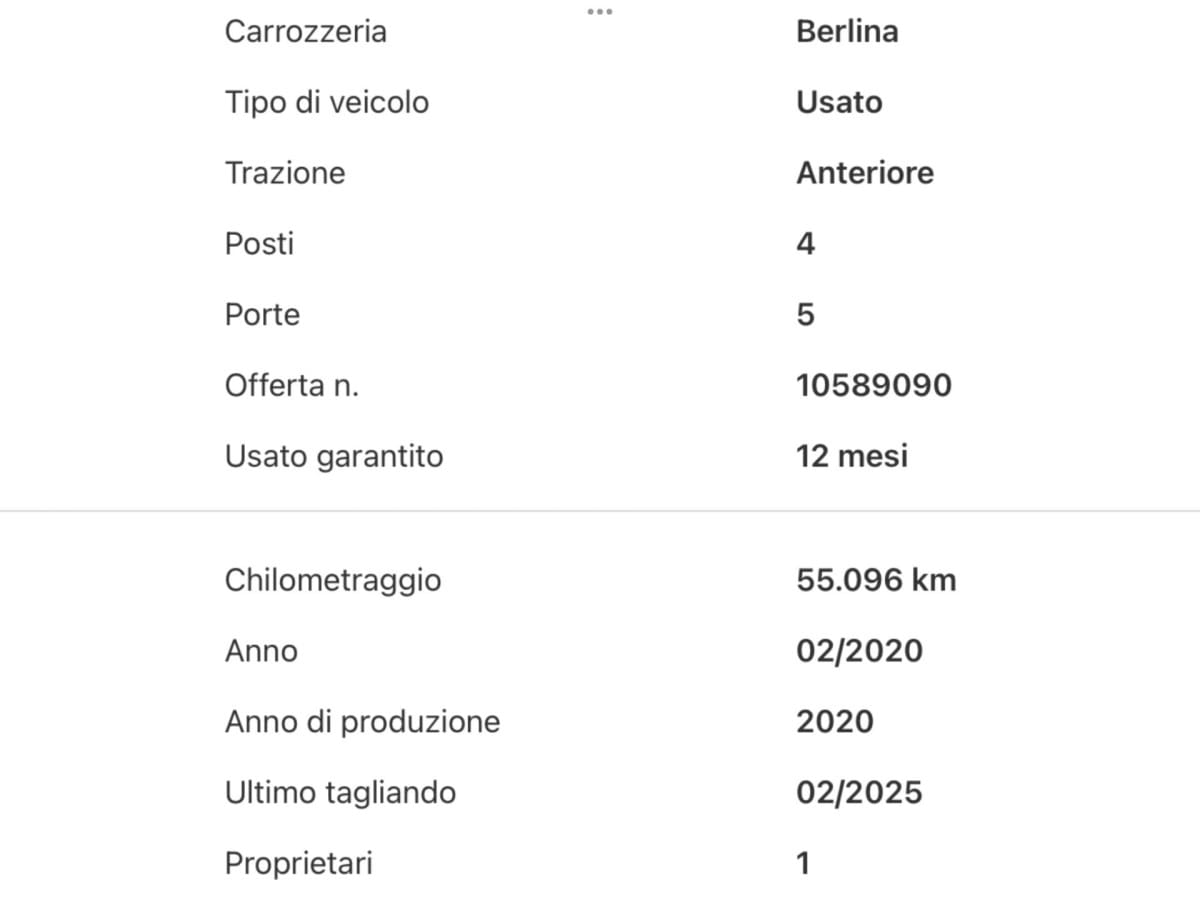Click the Usato garantito label
Viewport: 1200px width, 900px height.
click(334, 456)
